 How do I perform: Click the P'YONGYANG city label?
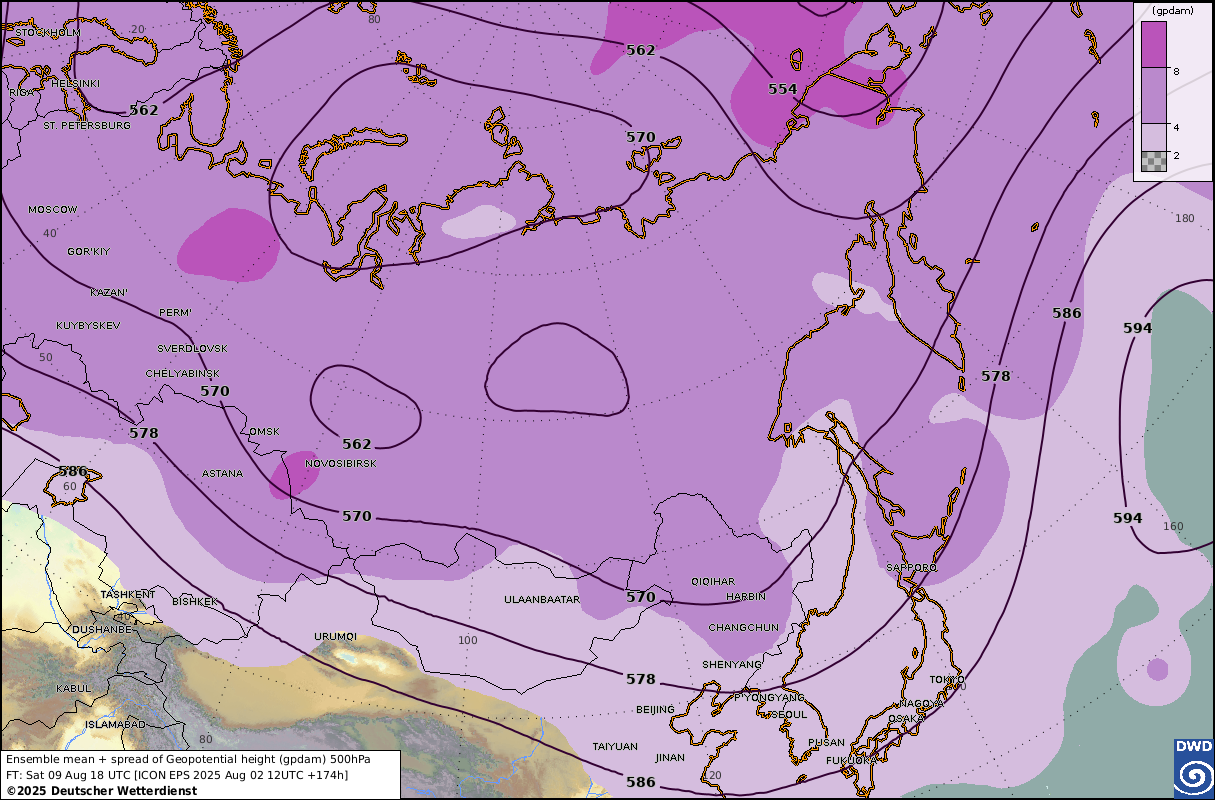coord(769,698)
